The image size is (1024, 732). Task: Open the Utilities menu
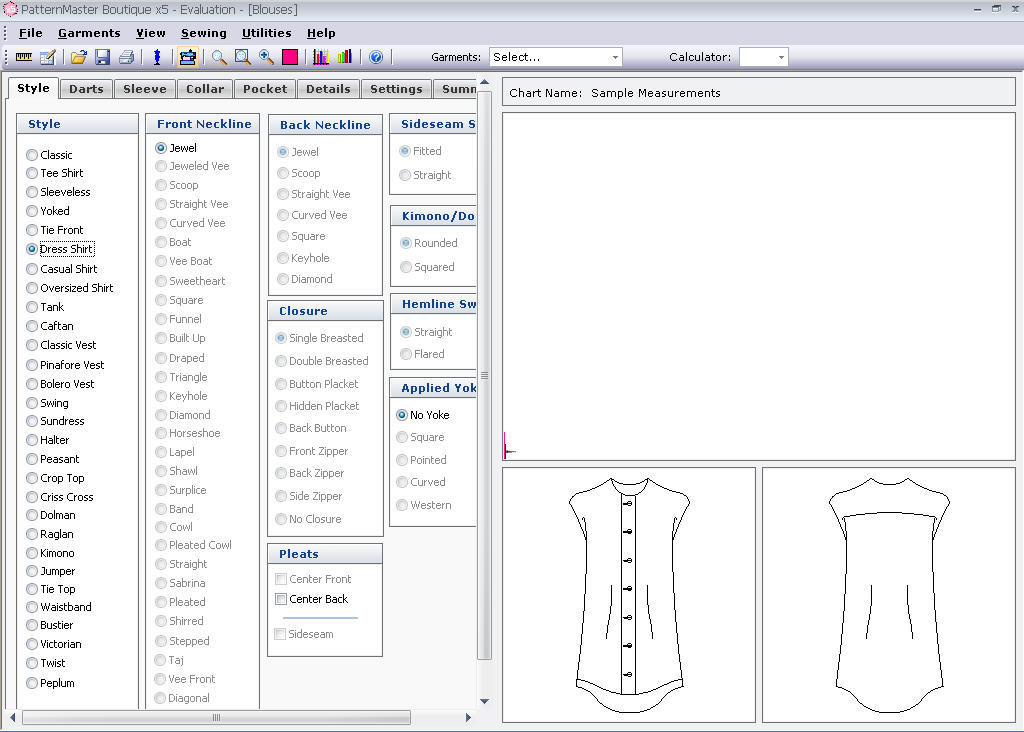(x=266, y=33)
